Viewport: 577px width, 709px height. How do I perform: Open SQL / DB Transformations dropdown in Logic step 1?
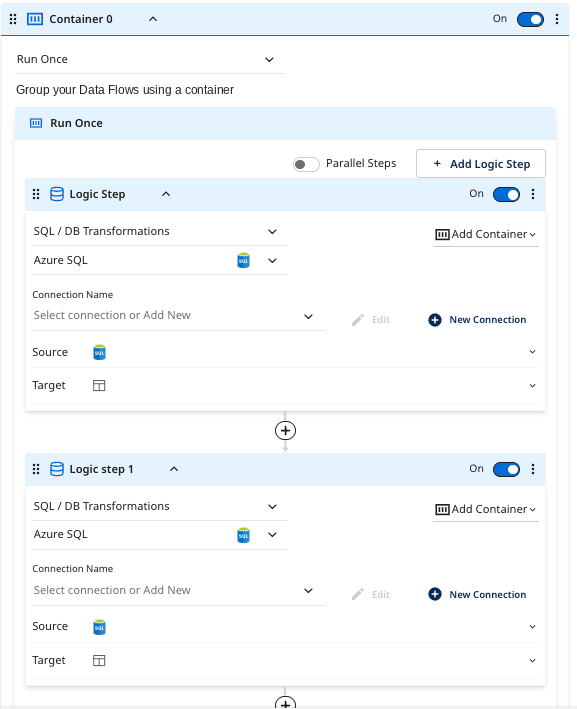coord(160,506)
